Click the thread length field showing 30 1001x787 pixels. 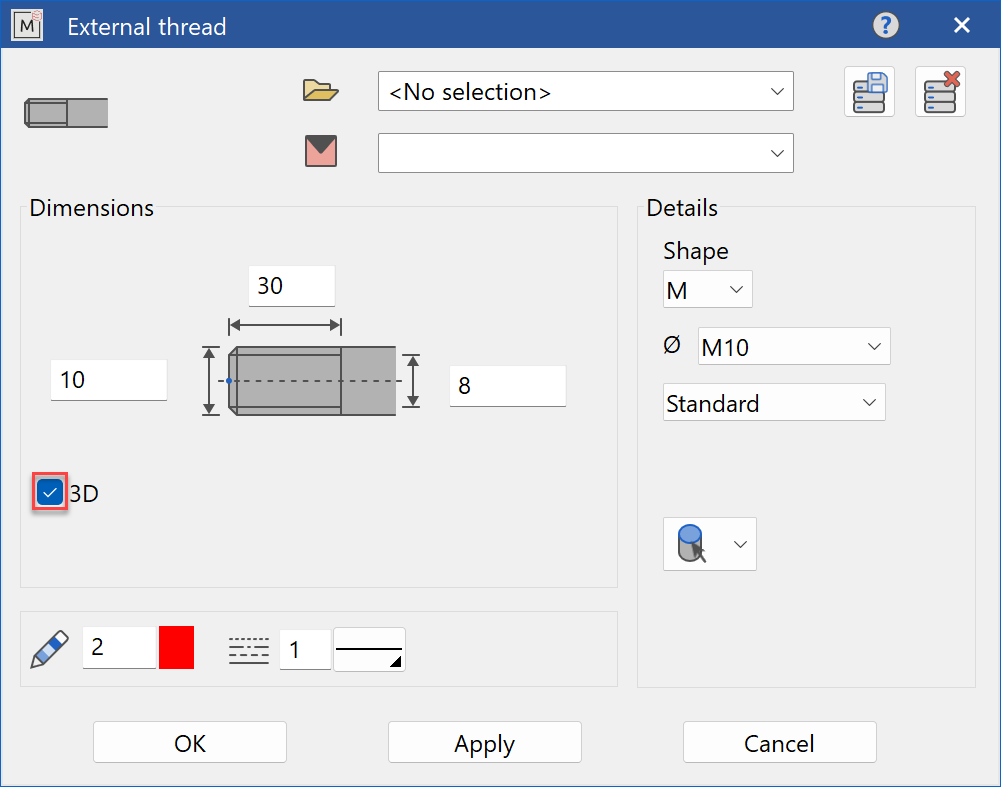(292, 286)
